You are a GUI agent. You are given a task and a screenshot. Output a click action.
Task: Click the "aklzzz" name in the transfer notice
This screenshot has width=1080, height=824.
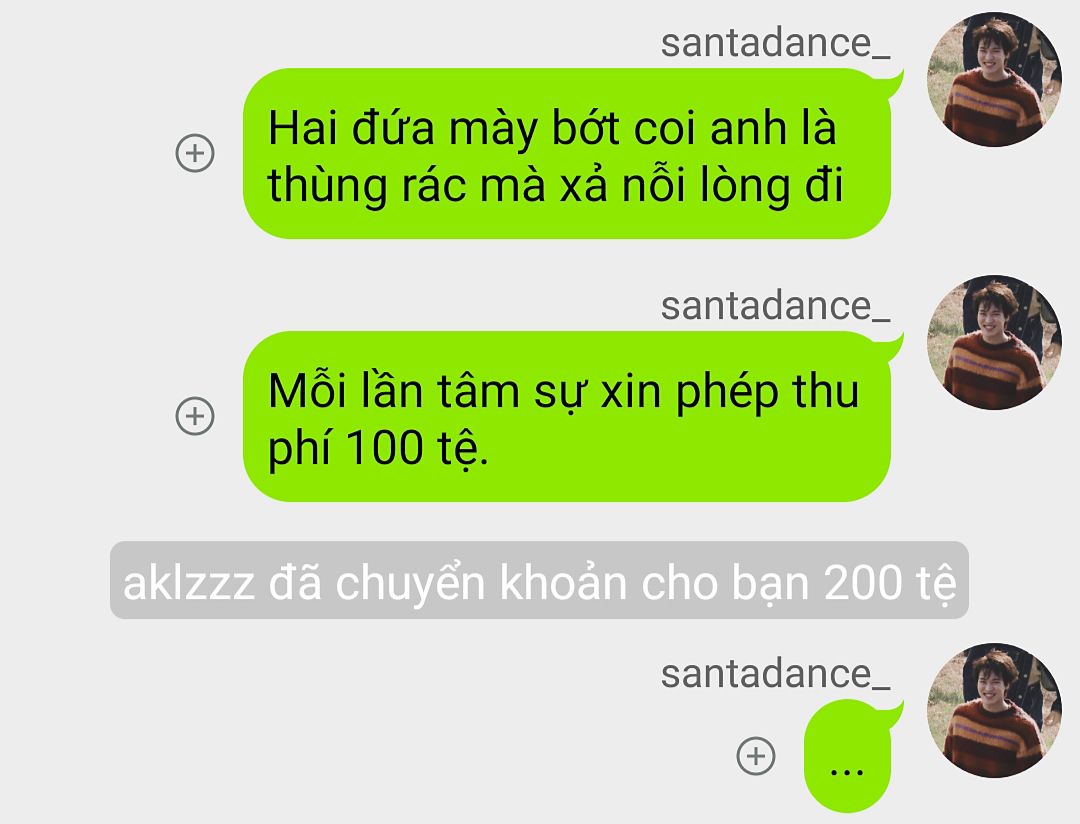point(189,584)
